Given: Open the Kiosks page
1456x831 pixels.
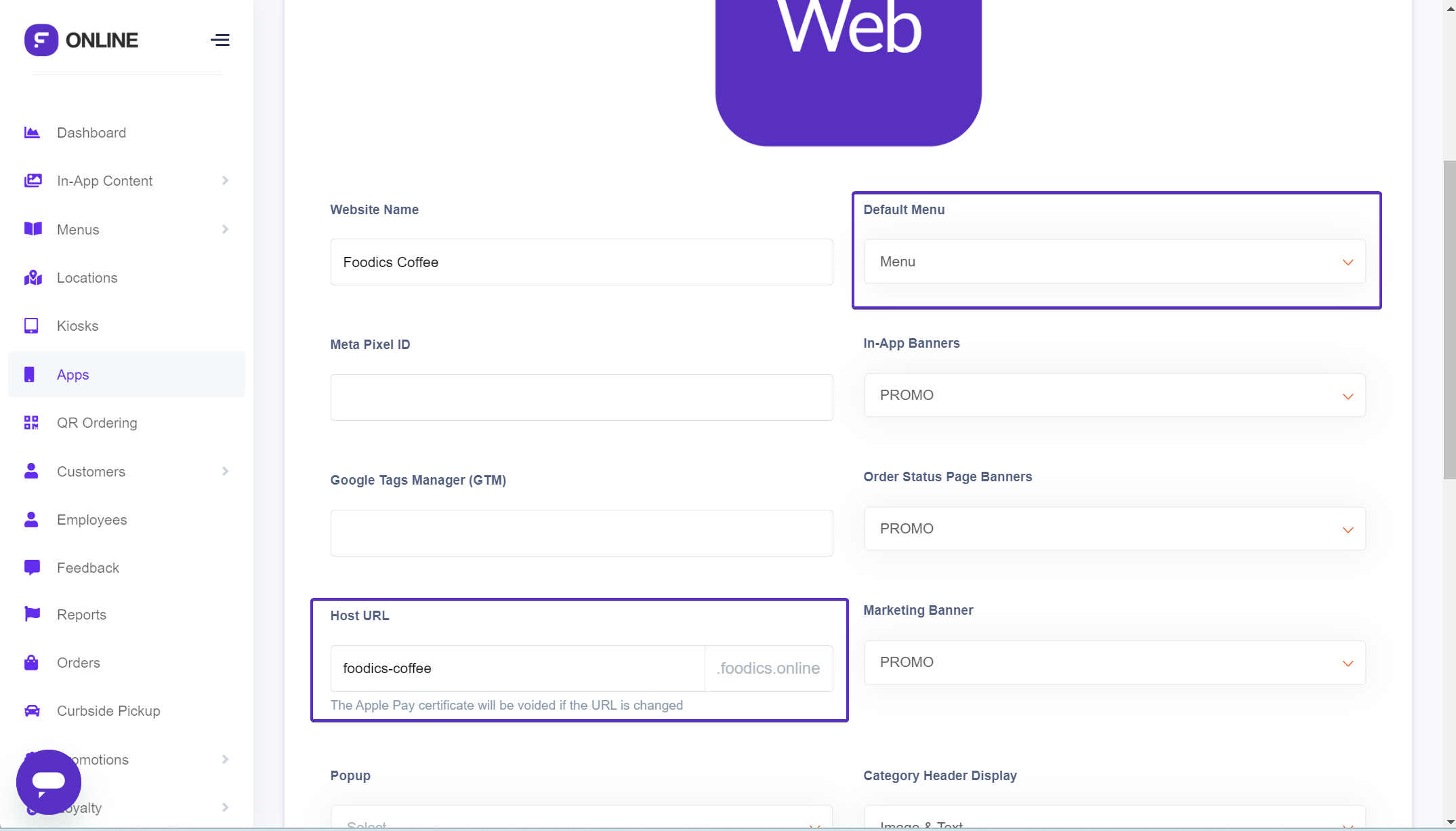Looking at the screenshot, I should coord(78,326).
